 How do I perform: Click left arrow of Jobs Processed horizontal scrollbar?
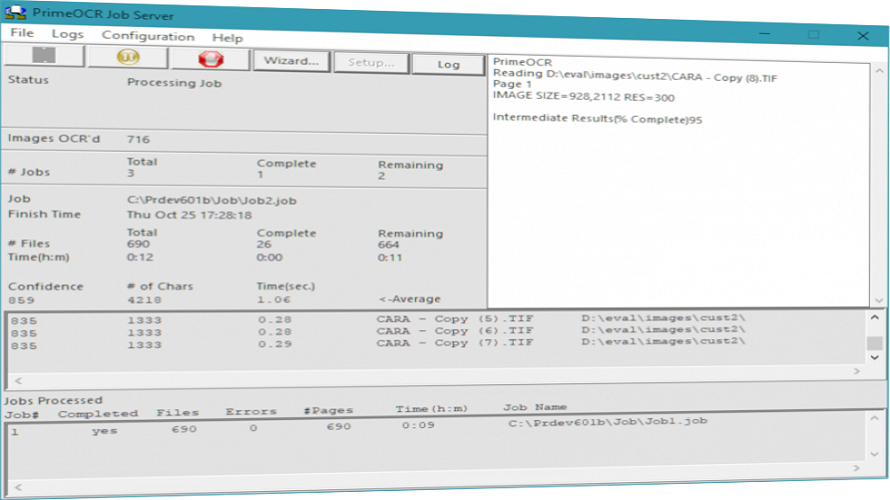coord(18,487)
